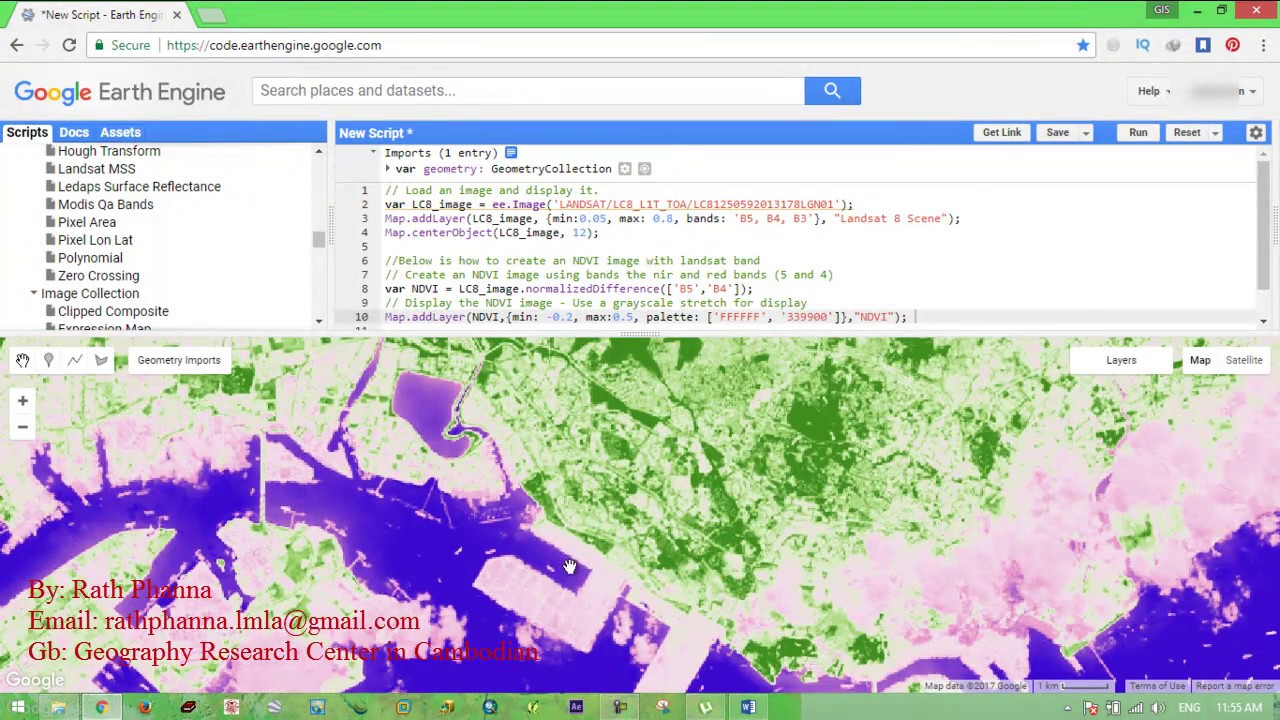
Task: Expand the var geometry import entry
Action: [388, 169]
